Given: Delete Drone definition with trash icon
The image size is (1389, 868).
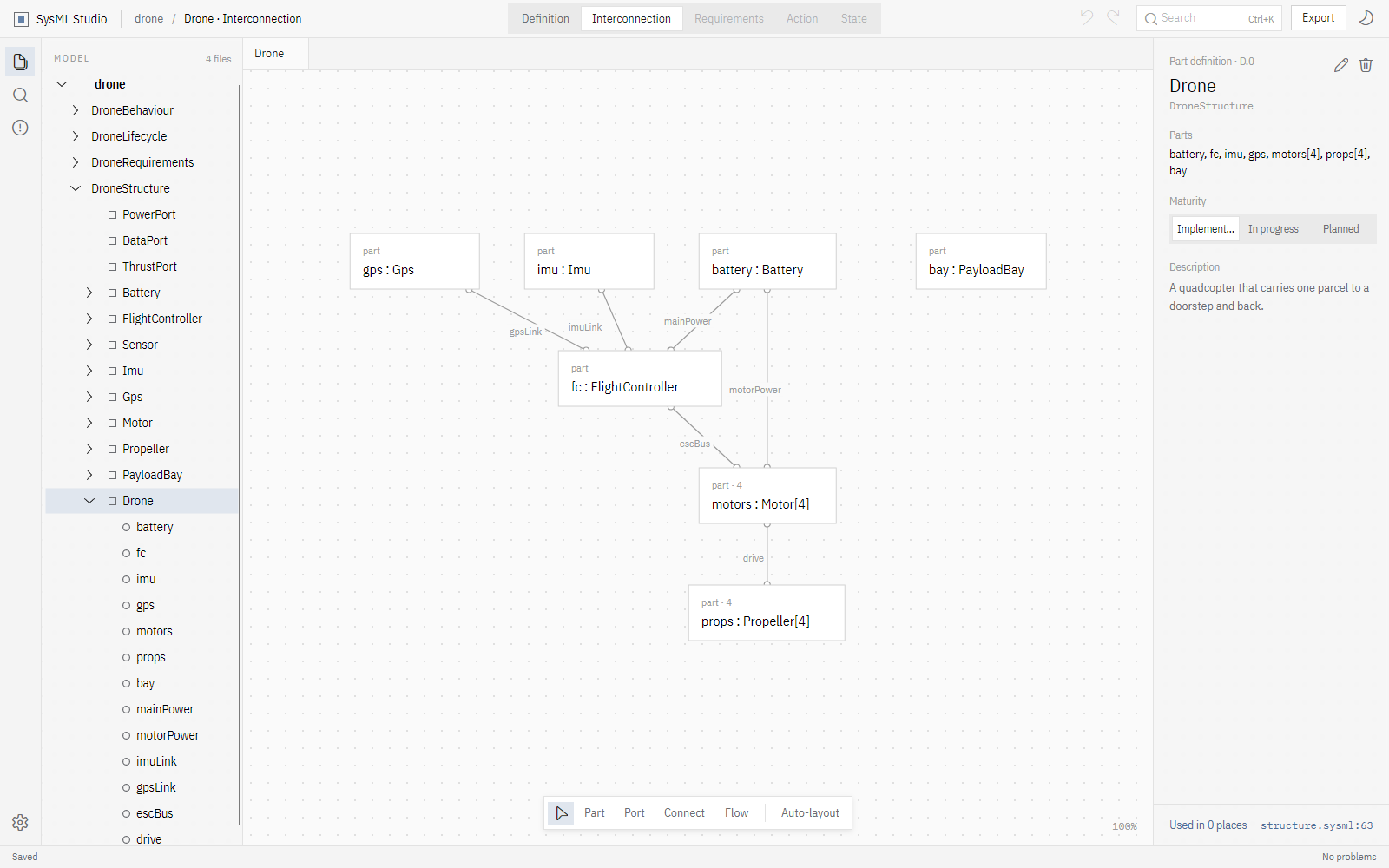Looking at the screenshot, I should [x=1366, y=65].
